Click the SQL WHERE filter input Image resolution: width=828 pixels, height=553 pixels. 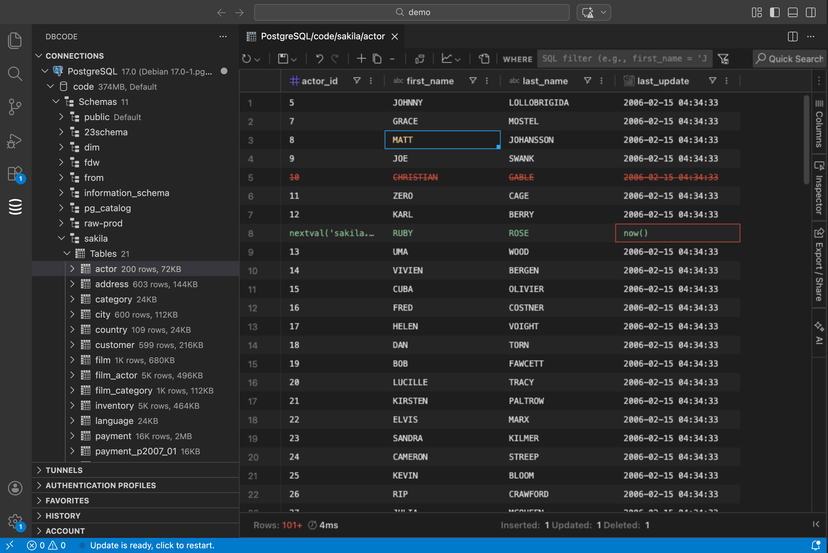pyautogui.click(x=624, y=59)
